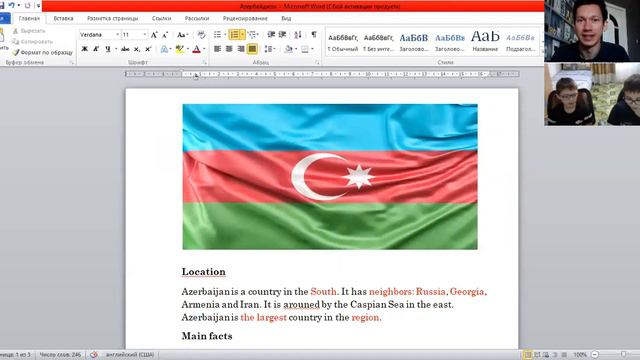Click the Multilevel list icon
Screen dimensions: 640x360
point(251,35)
